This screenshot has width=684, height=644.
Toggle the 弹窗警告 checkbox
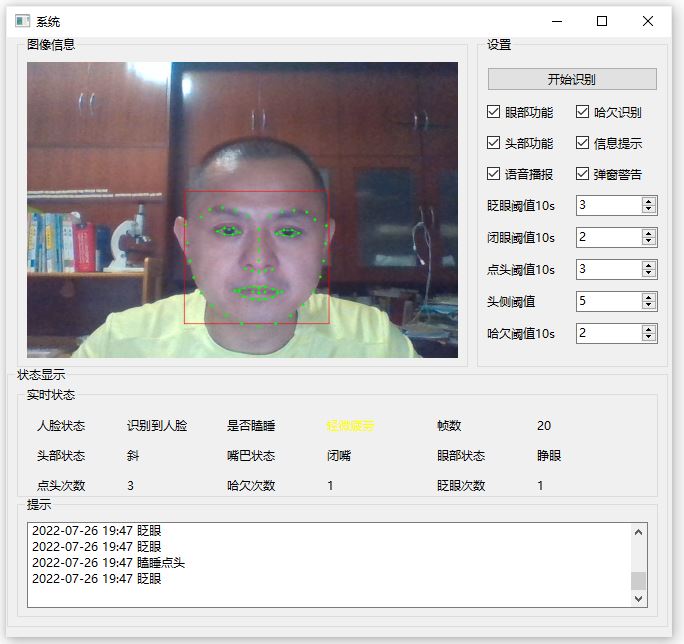coord(583,174)
